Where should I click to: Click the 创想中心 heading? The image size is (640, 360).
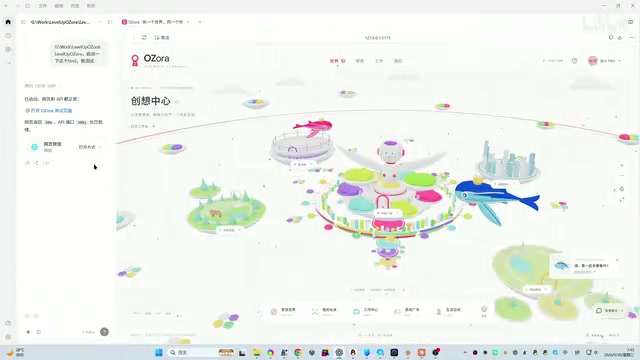pos(150,101)
